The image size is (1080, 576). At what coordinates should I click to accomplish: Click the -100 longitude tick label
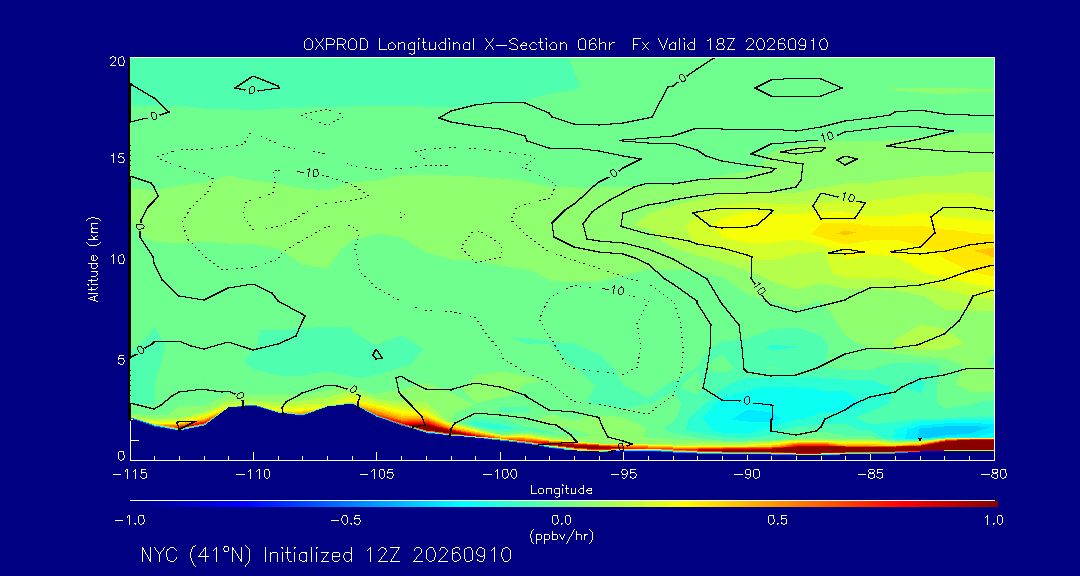500,475
